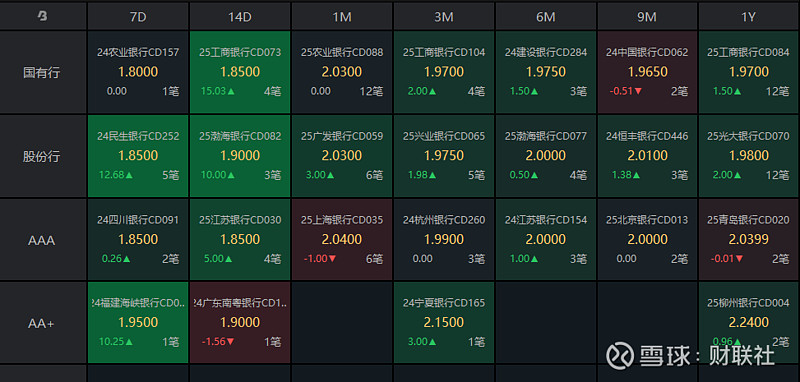Click the 2.0399 rate value
The height and width of the screenshot is (382, 800).
(x=748, y=239)
